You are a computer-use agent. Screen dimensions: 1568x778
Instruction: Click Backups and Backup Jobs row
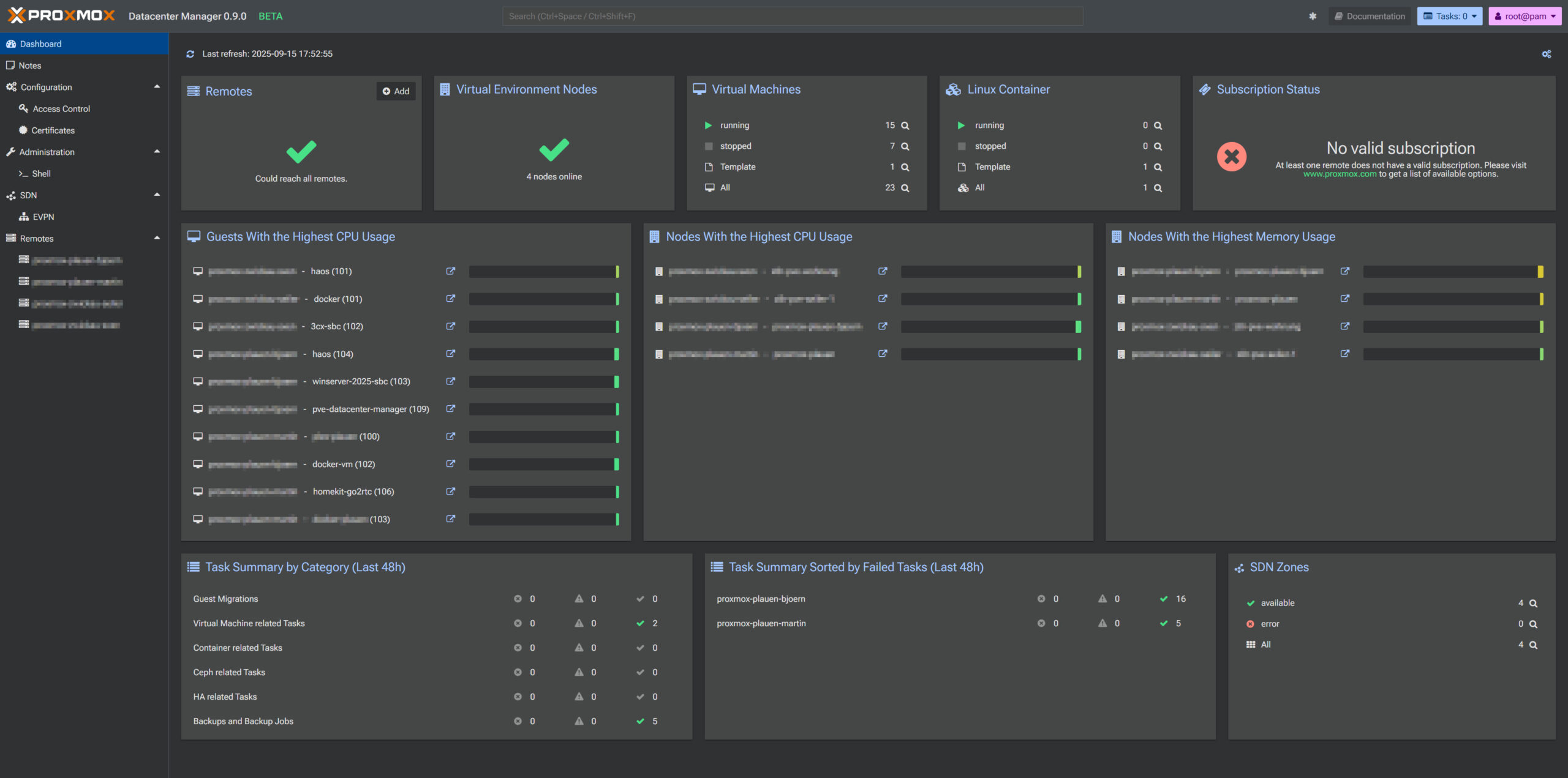point(436,721)
